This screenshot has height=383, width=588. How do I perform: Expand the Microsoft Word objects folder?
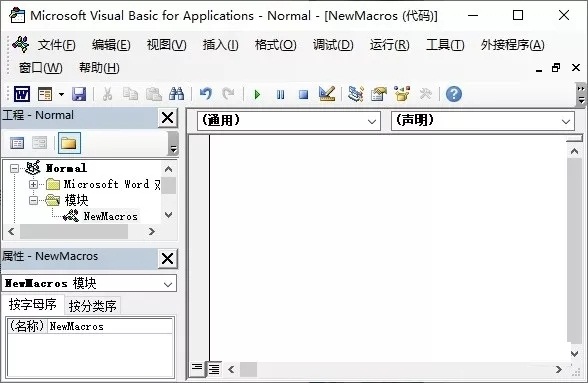tap(33, 184)
